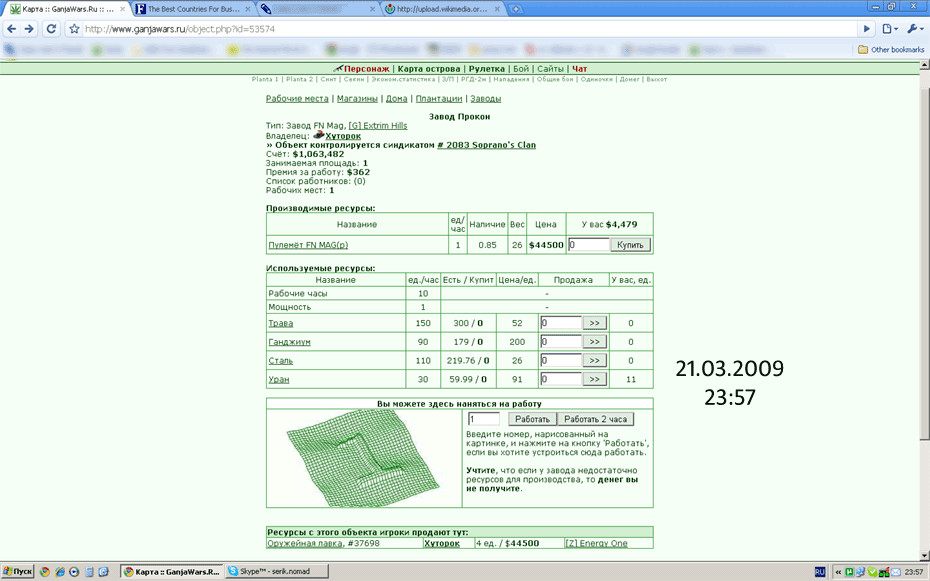
Task: Click the Go arrow beside the address bar
Action: 867,28
